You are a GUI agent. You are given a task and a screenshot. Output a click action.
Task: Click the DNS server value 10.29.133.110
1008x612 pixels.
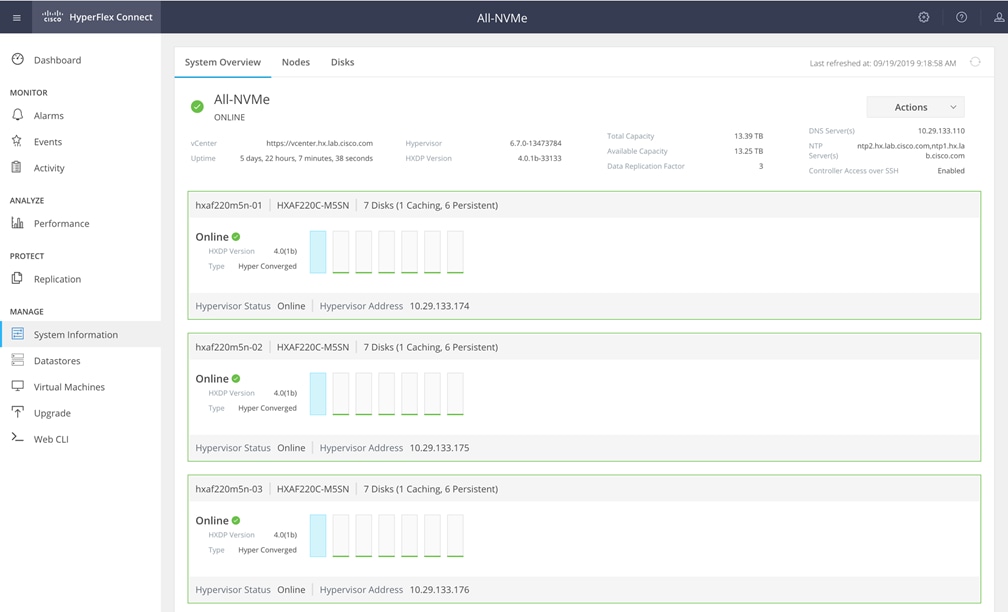click(x=941, y=130)
